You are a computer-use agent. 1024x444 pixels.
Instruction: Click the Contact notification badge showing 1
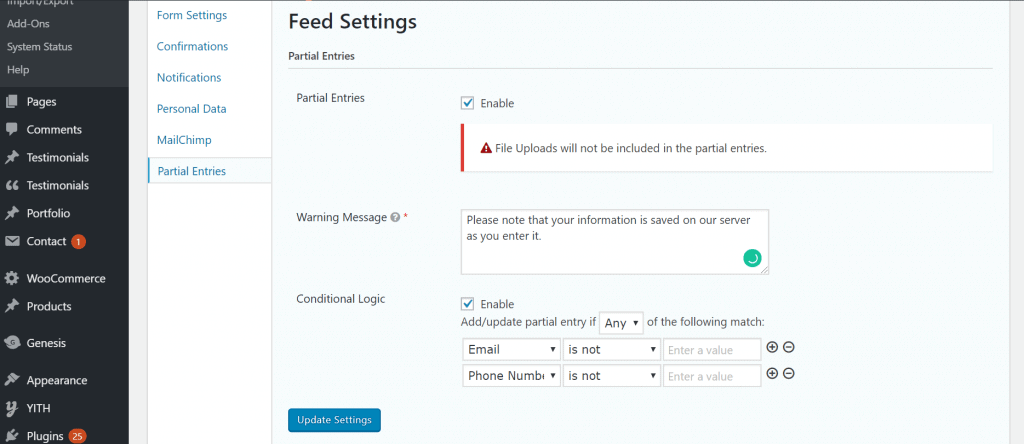coord(78,242)
